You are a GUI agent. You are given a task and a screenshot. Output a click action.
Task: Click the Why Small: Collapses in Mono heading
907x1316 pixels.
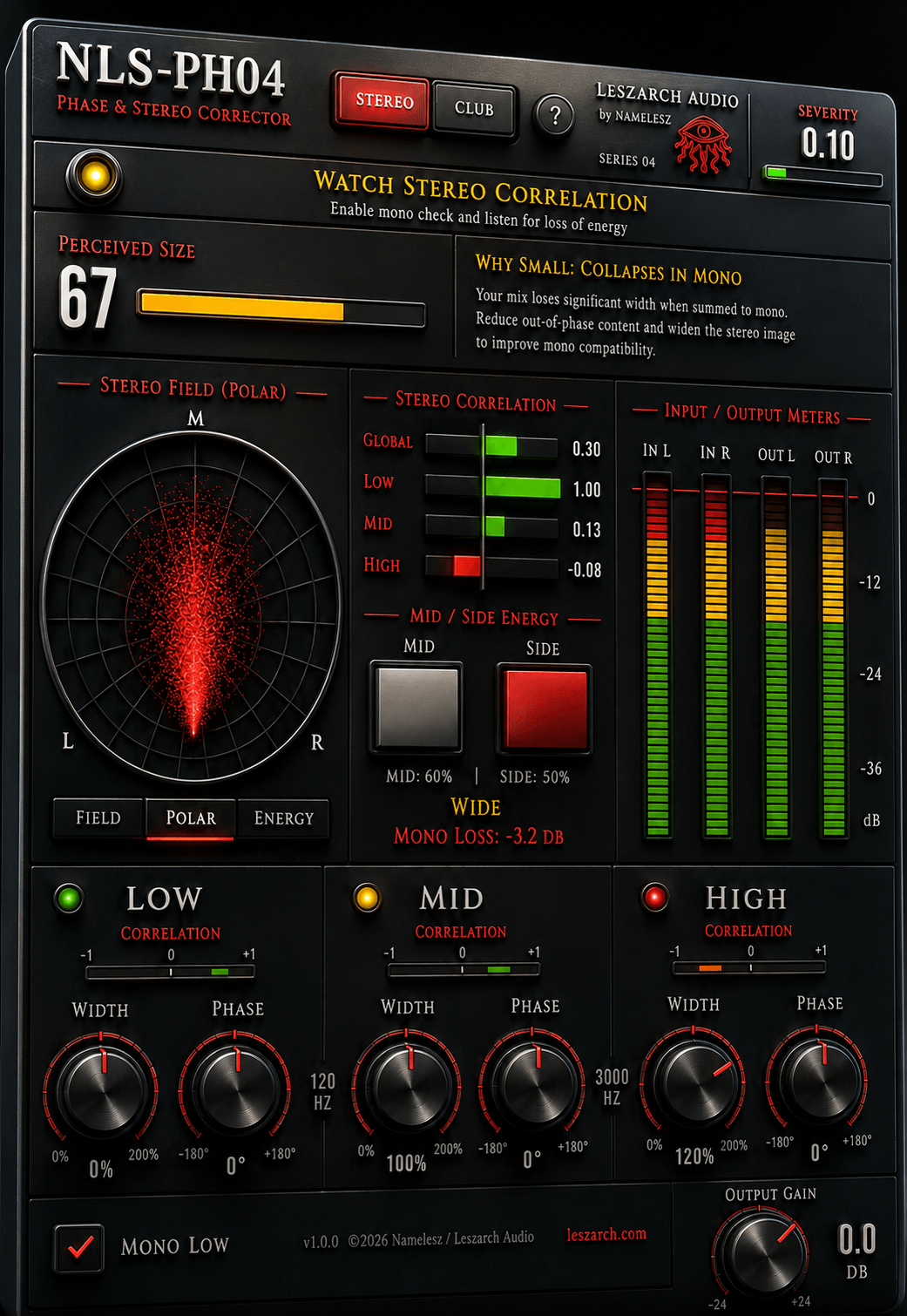click(608, 270)
